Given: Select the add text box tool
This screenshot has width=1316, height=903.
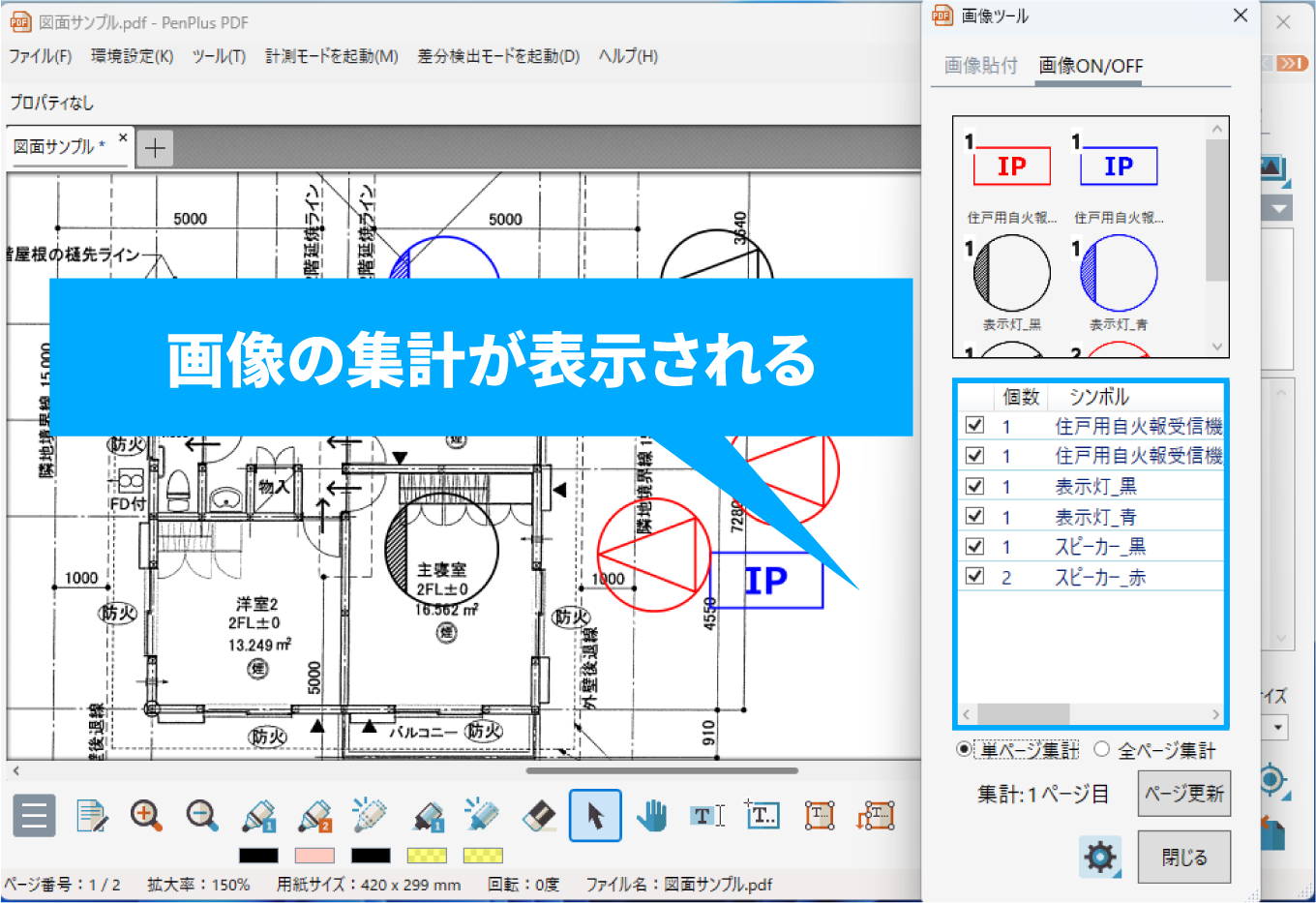Looking at the screenshot, I should 763,815.
